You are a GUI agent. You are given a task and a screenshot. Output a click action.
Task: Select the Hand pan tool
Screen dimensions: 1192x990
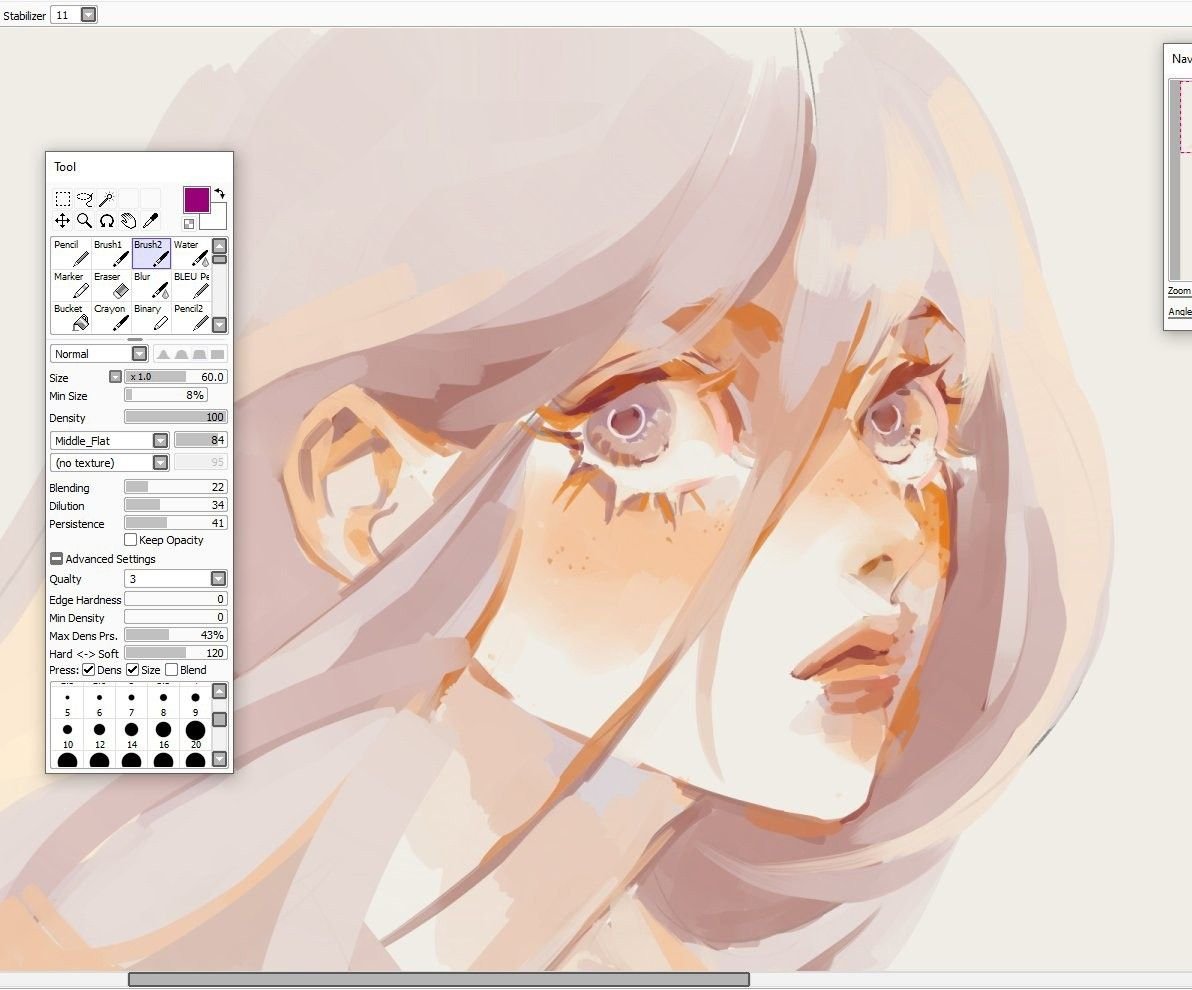tap(128, 221)
